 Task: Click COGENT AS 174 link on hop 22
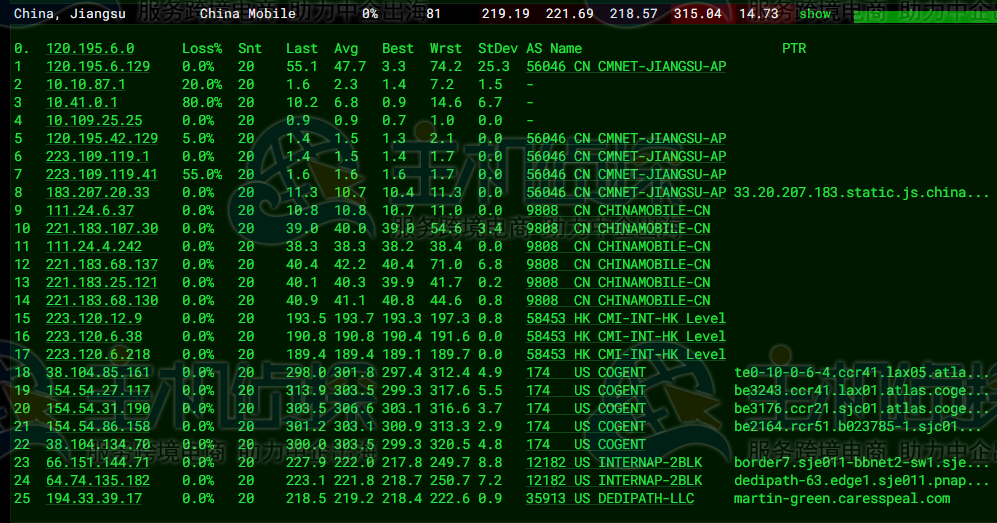tap(586, 444)
